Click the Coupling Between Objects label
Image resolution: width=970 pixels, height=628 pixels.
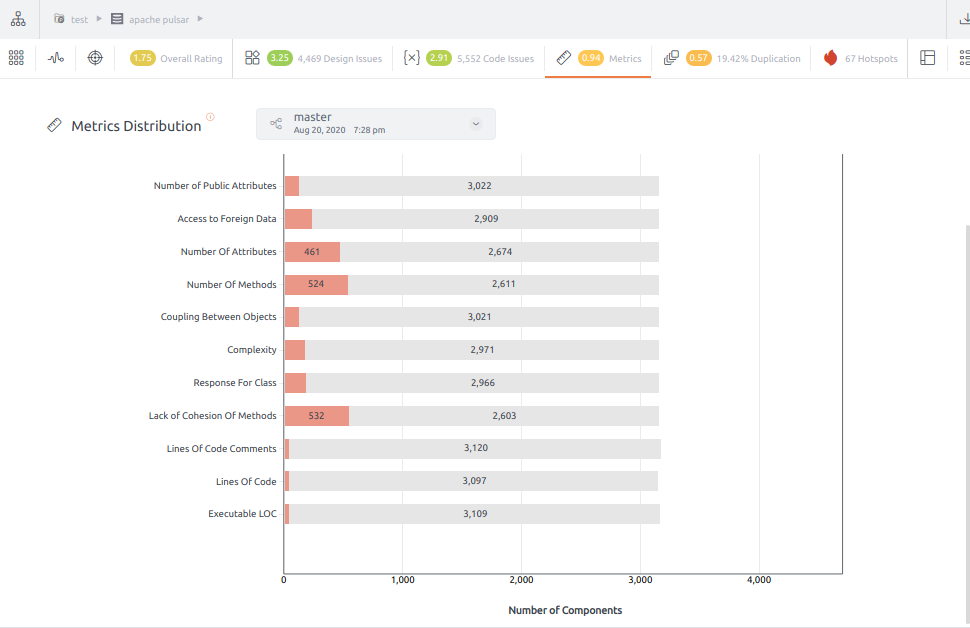click(218, 317)
